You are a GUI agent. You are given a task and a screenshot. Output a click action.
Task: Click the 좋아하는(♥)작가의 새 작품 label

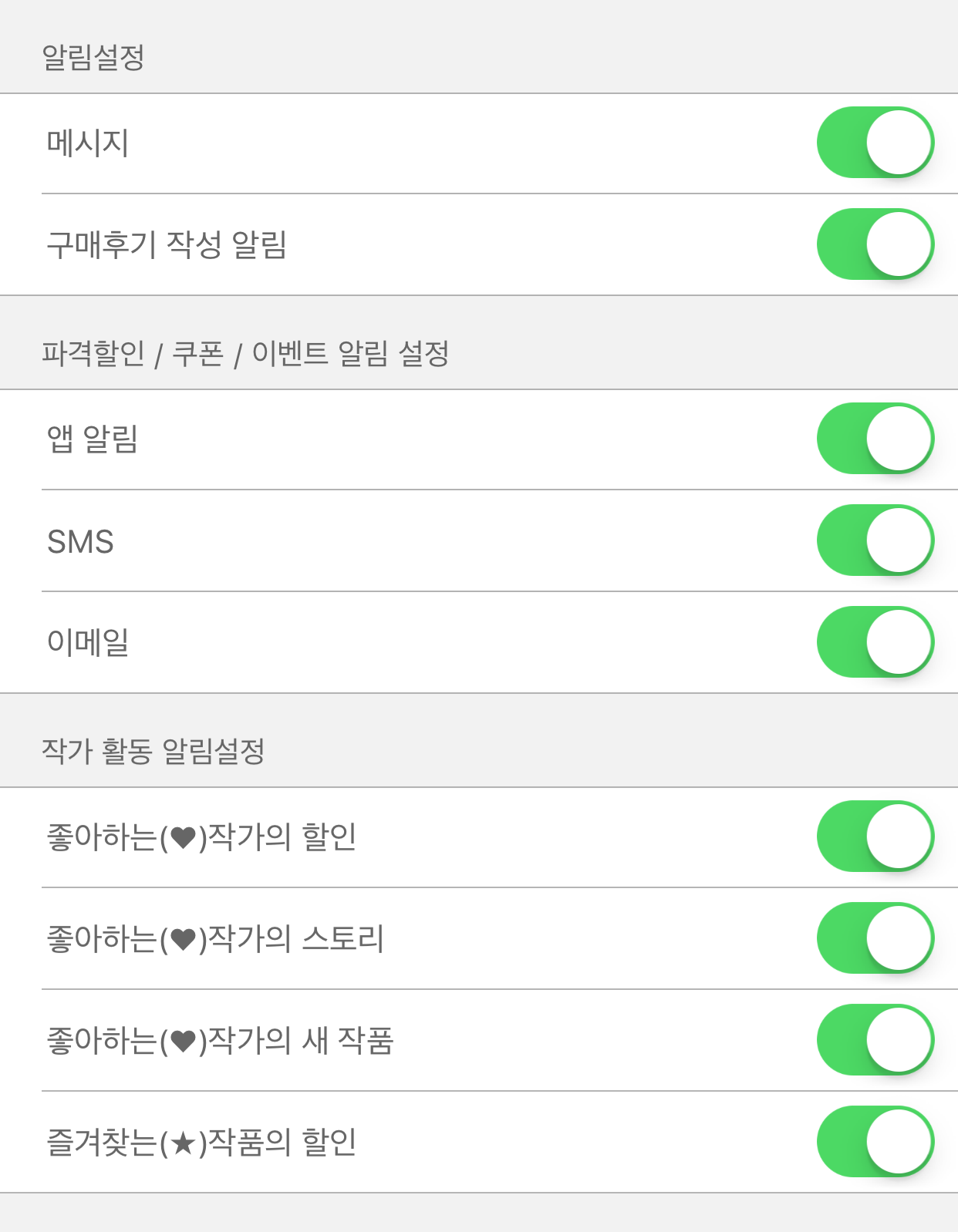[221, 1041]
